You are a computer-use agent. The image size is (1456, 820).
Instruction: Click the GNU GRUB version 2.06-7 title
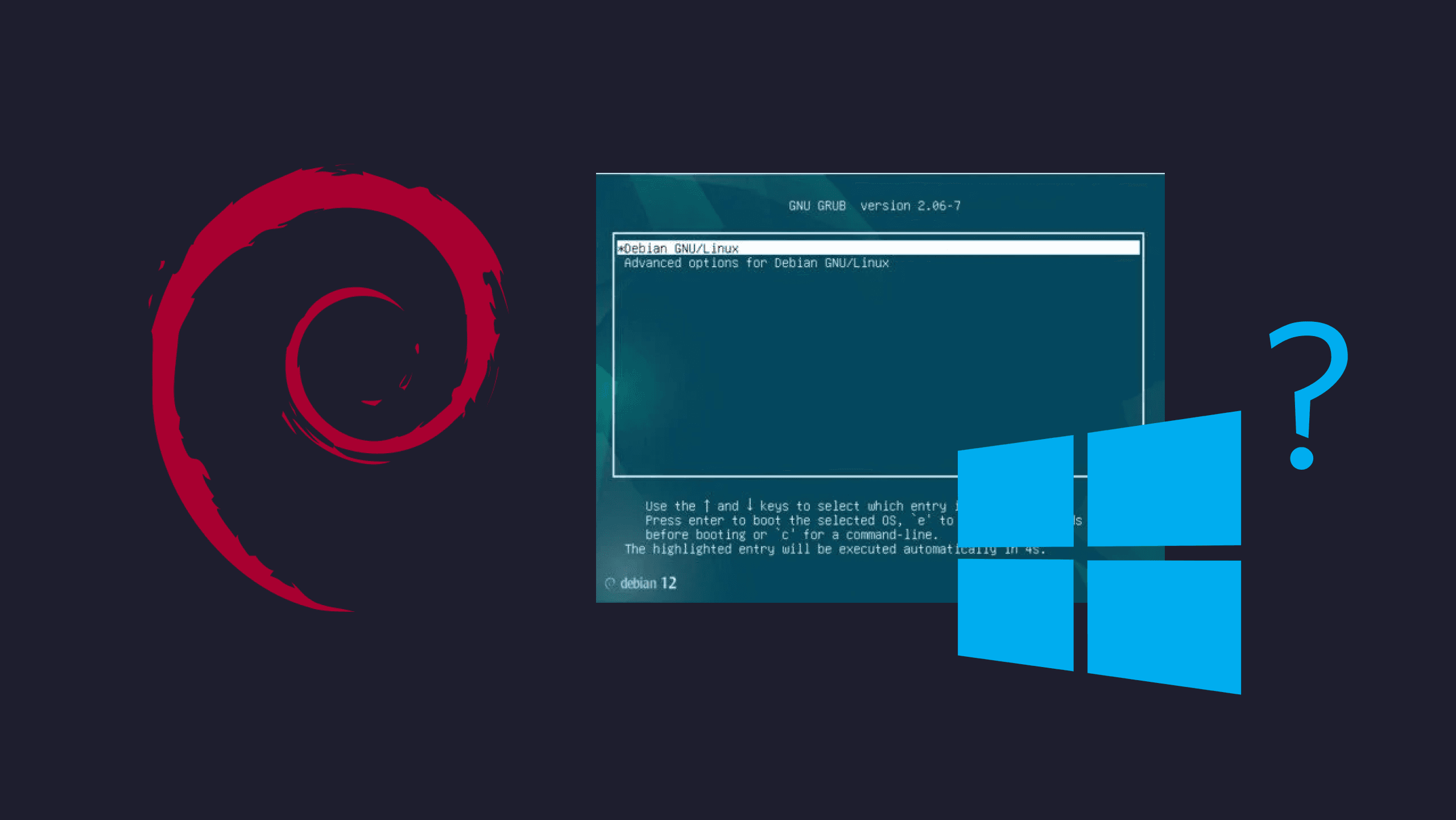[x=874, y=206]
